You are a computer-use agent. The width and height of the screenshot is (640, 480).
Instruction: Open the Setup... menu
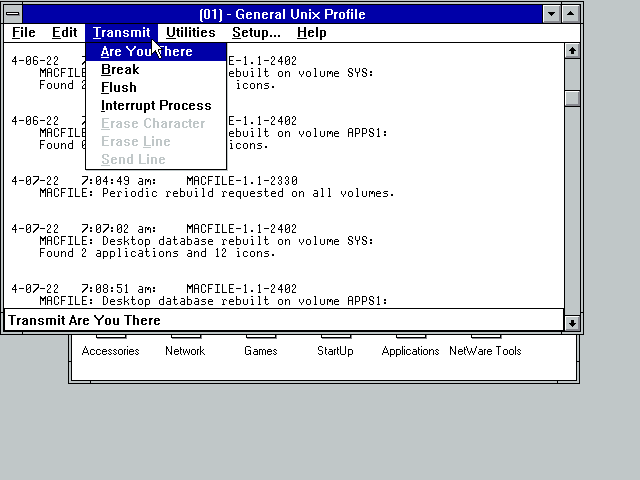(x=256, y=33)
